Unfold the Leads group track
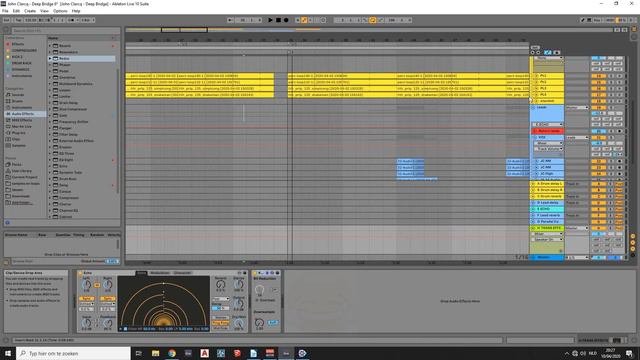 (x=533, y=108)
